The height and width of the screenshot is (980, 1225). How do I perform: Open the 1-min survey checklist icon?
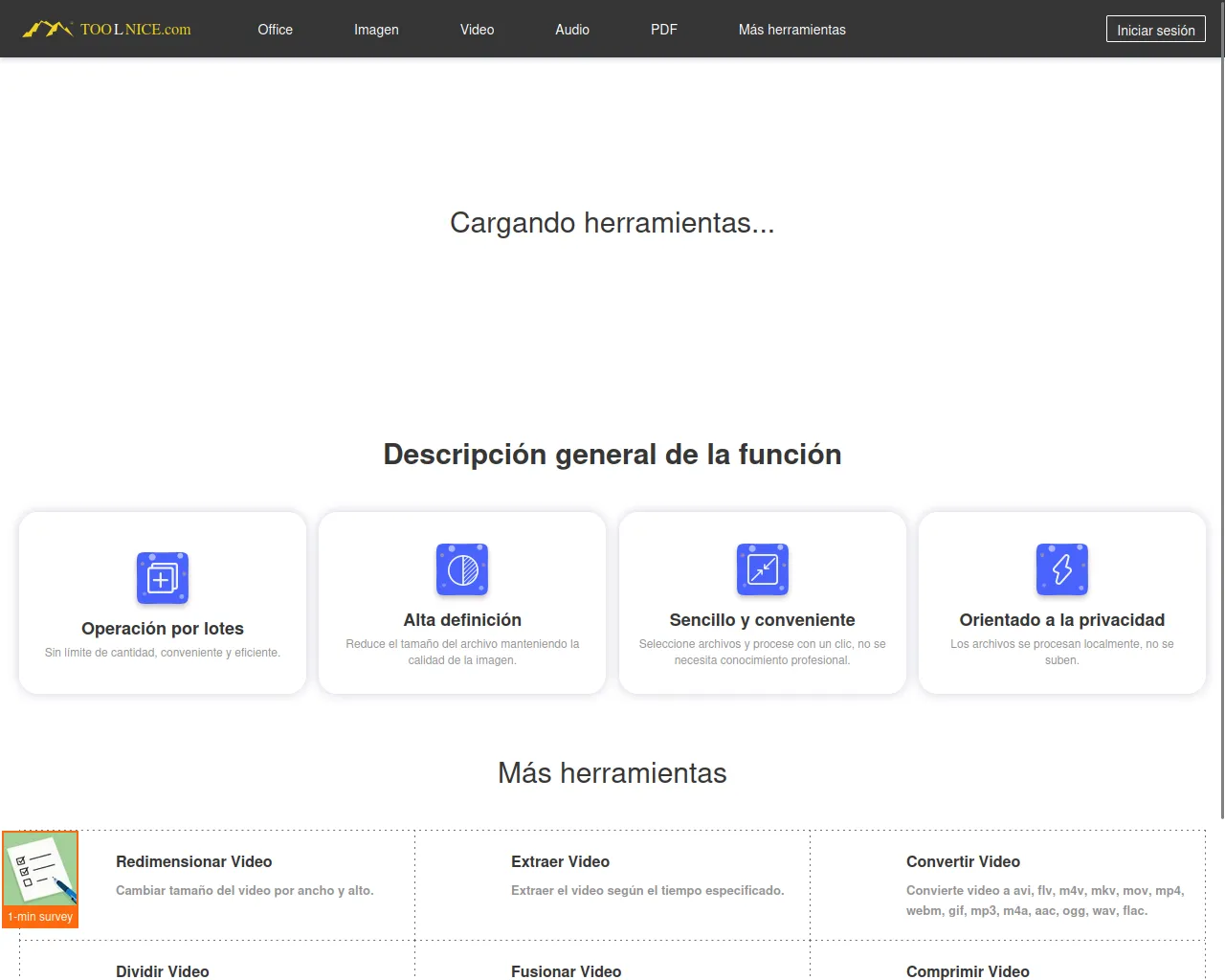pyautogui.click(x=40, y=870)
